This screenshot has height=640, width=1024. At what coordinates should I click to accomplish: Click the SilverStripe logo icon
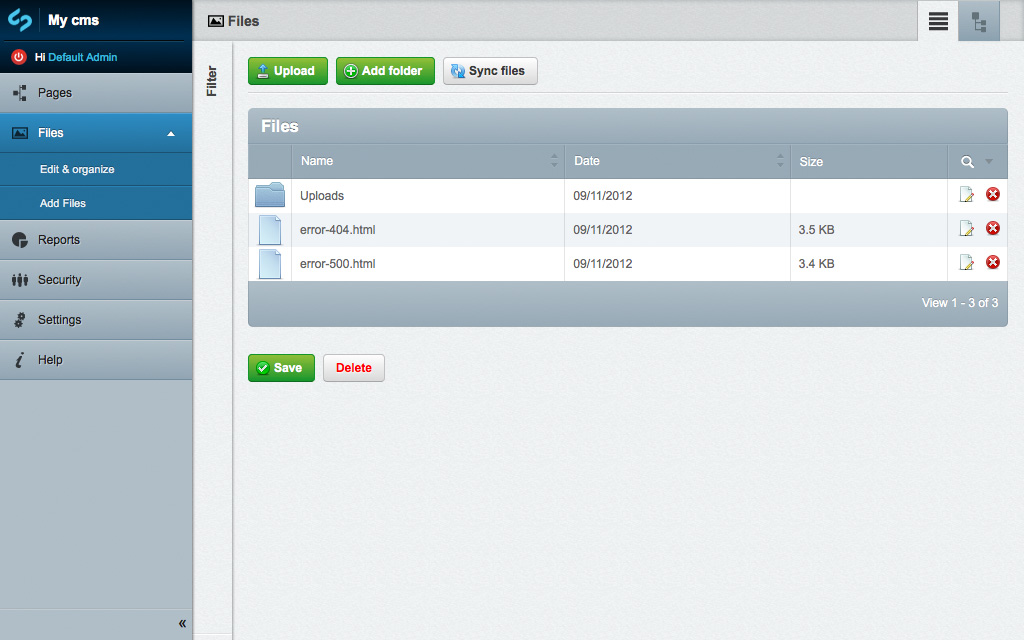coord(20,20)
